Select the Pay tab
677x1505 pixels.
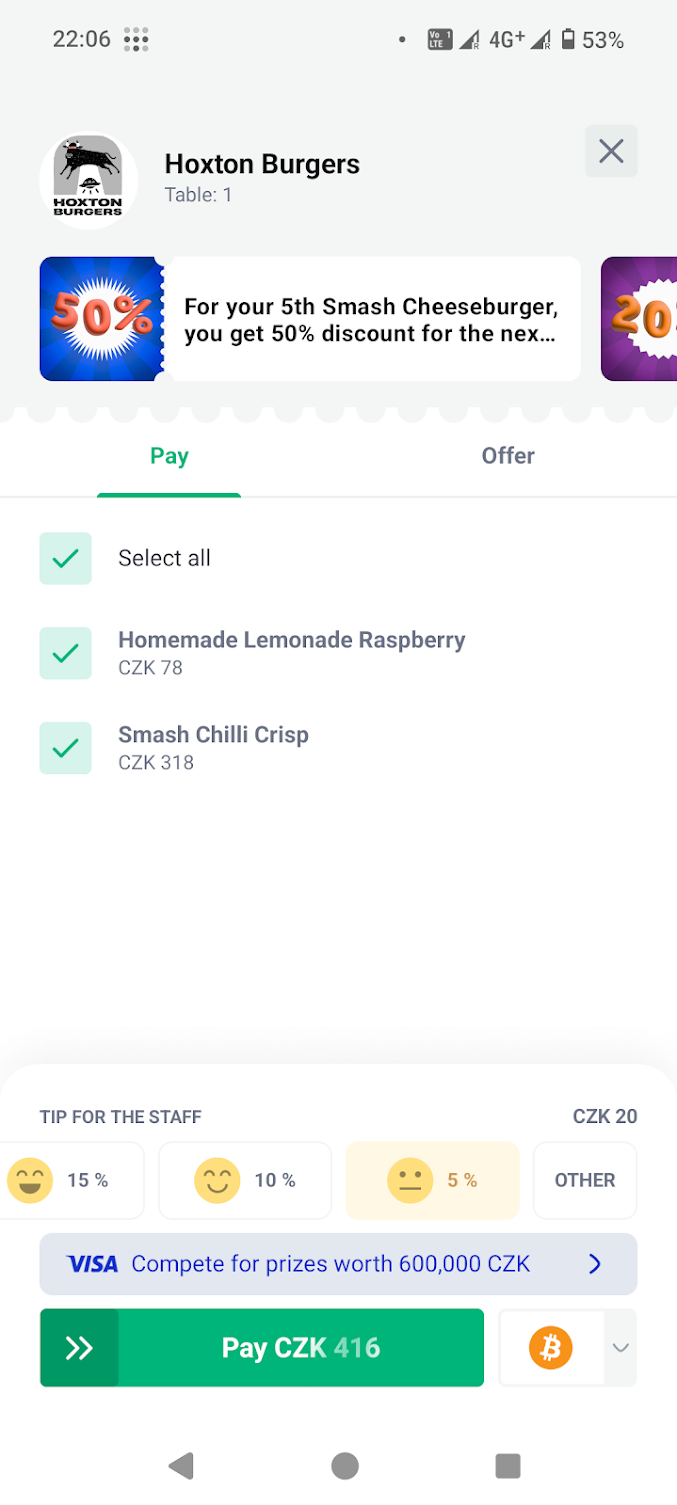169,456
